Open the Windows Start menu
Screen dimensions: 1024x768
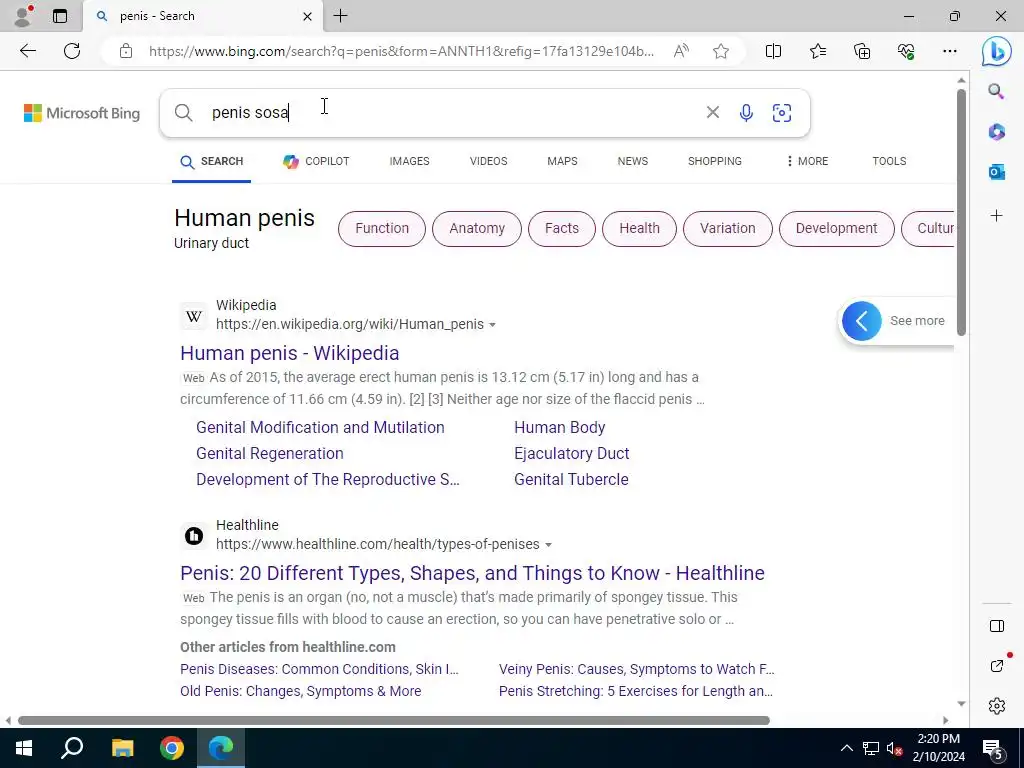coord(24,748)
